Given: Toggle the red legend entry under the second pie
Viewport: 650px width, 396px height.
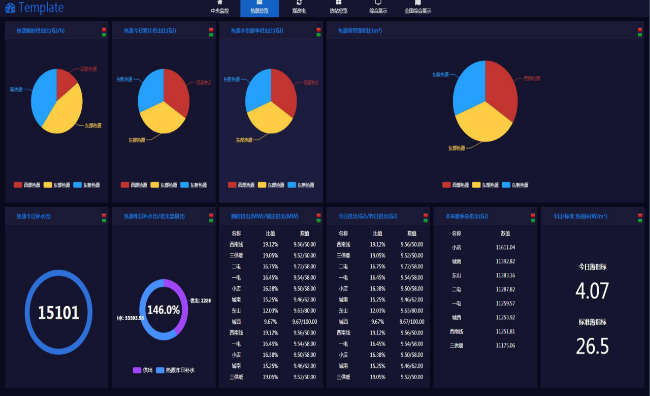Looking at the screenshot, I should pos(134,185).
